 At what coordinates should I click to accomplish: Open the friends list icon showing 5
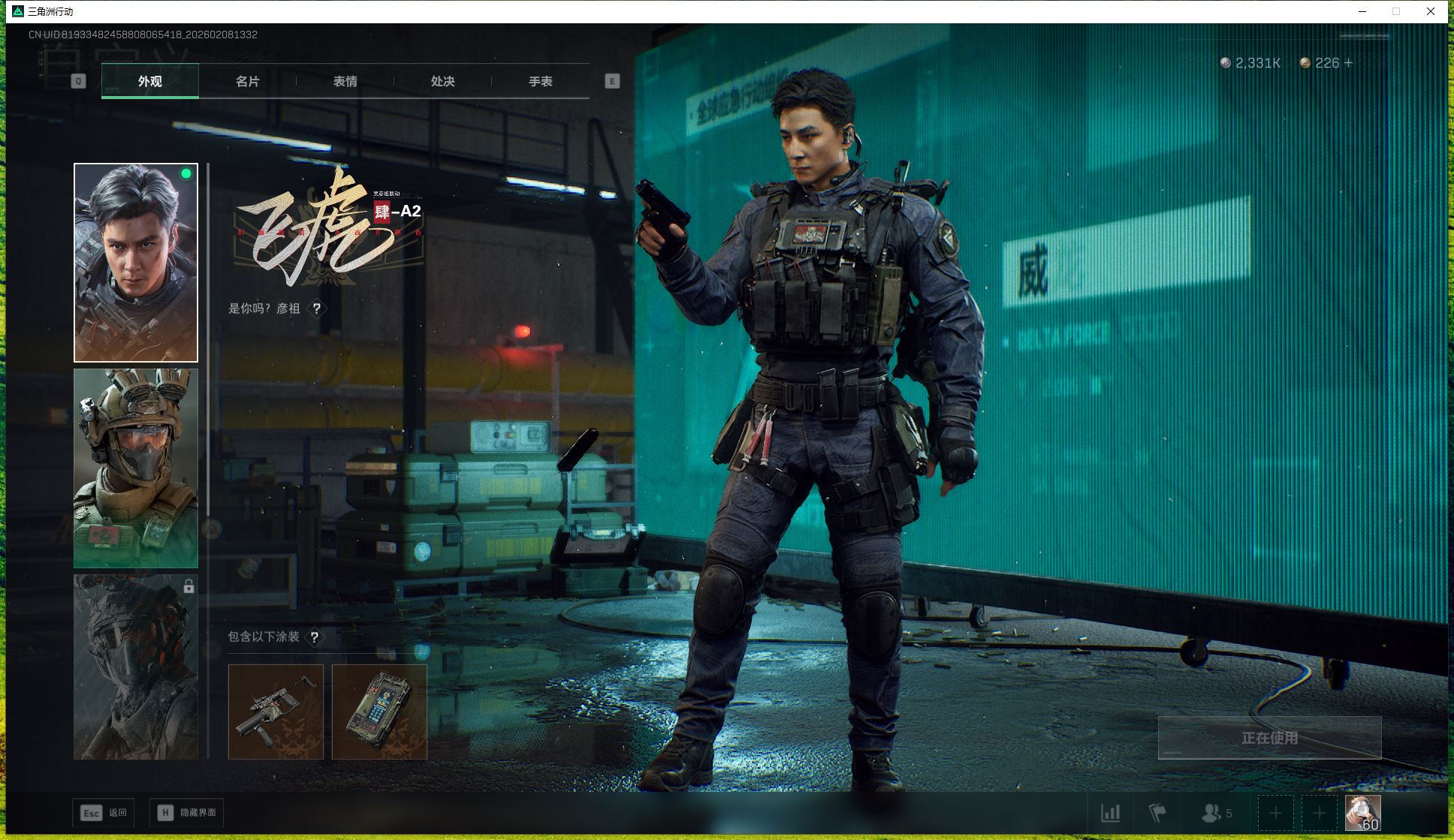point(1217,813)
